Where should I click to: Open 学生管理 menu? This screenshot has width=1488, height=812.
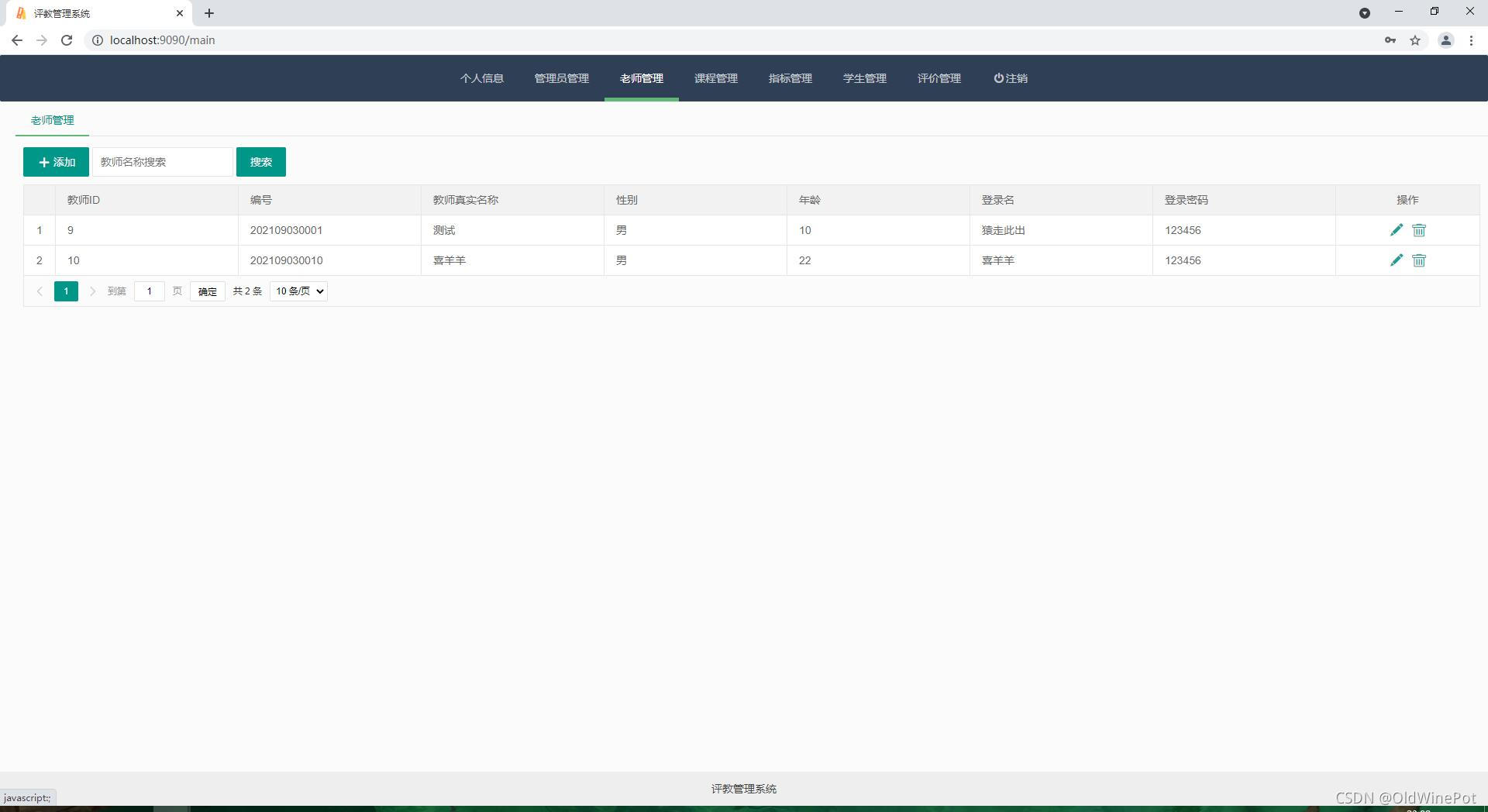click(865, 78)
